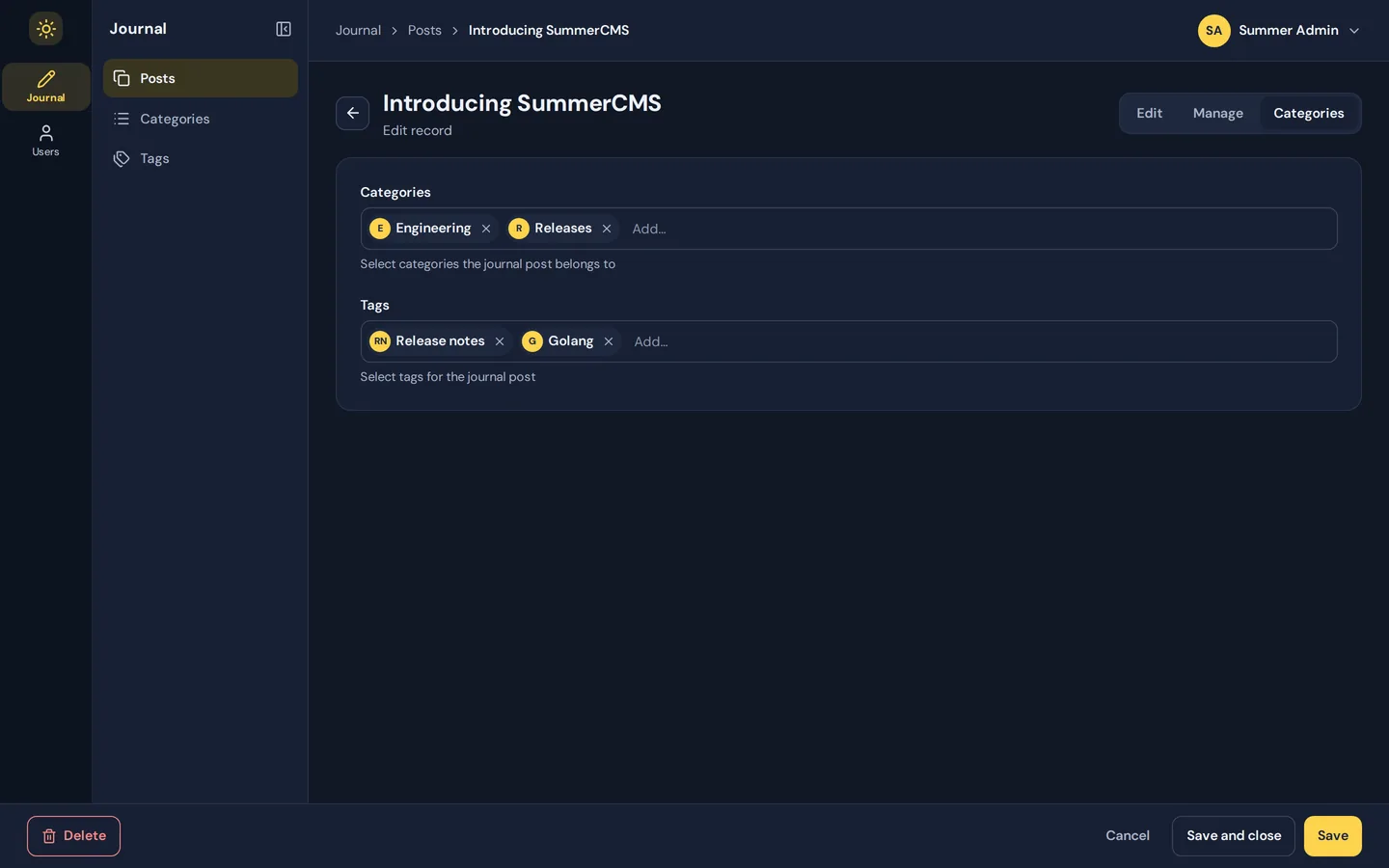The width and height of the screenshot is (1389, 868).
Task: Remove the Release notes tag chip
Action: (x=500, y=341)
